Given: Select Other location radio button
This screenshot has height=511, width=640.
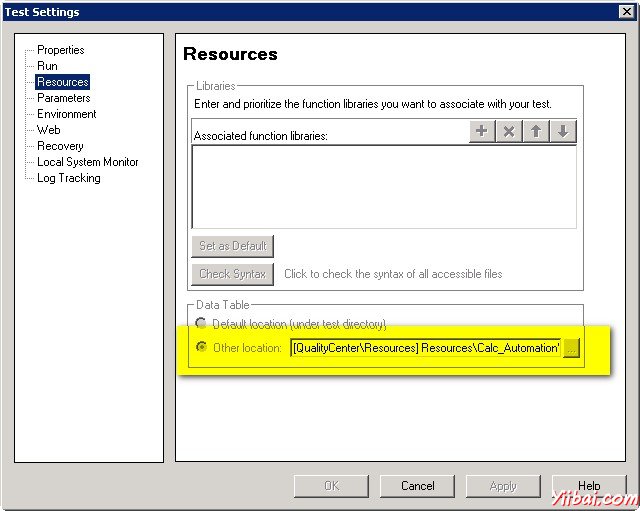Looking at the screenshot, I should point(202,348).
